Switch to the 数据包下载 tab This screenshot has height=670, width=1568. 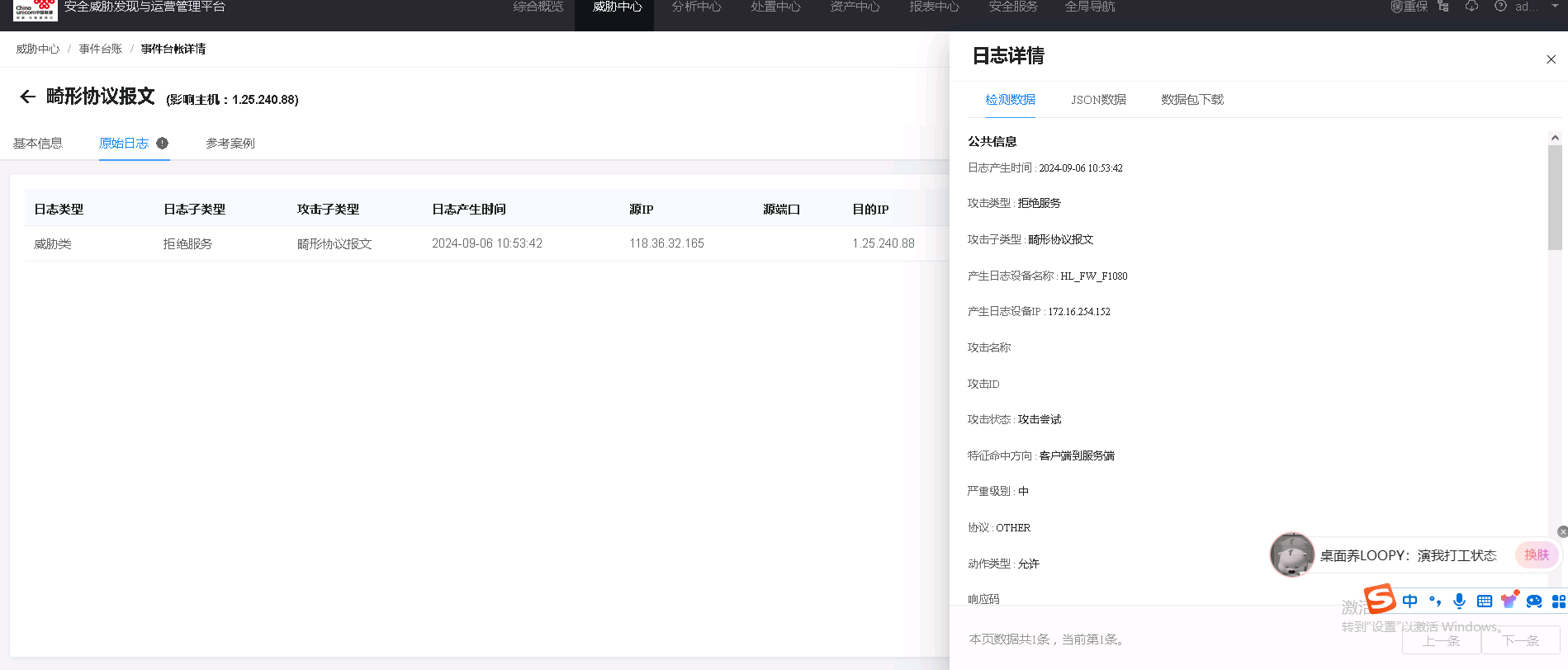[1191, 100]
